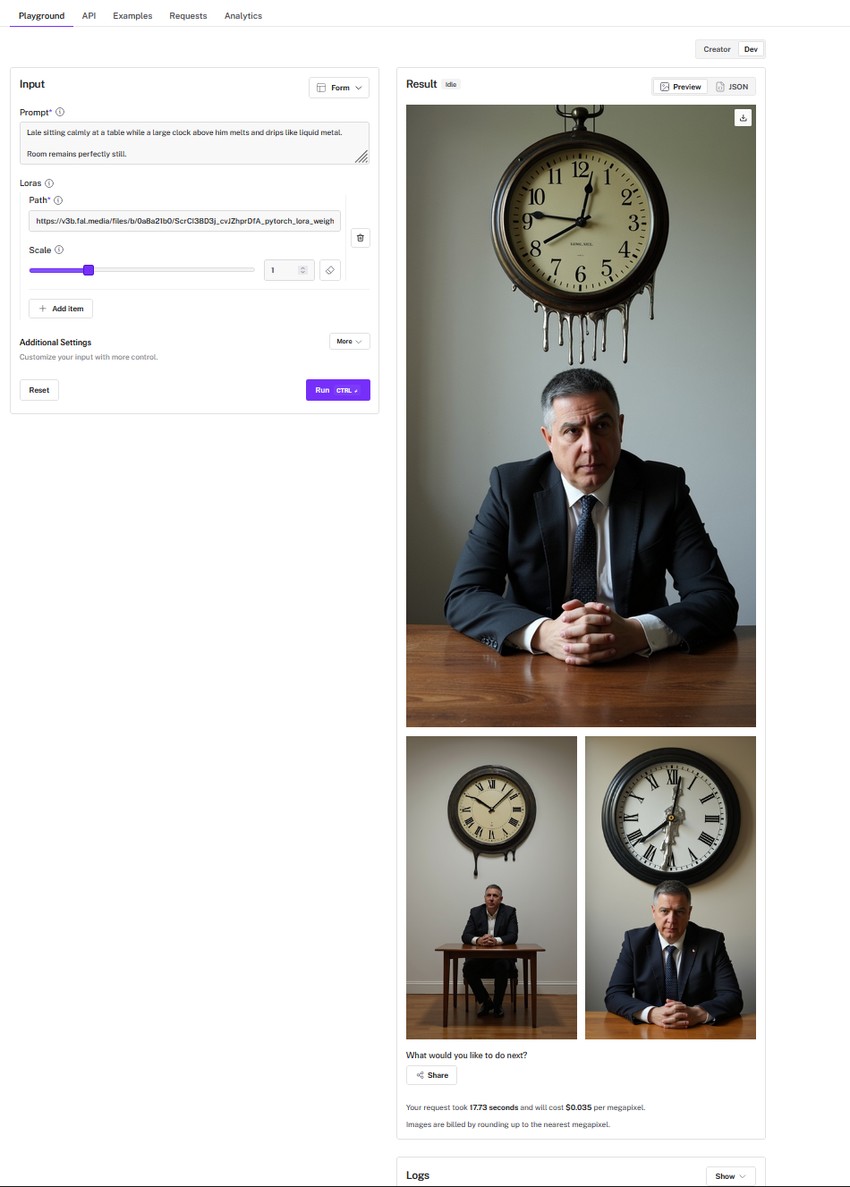Click the Scale slider handle

point(89,270)
